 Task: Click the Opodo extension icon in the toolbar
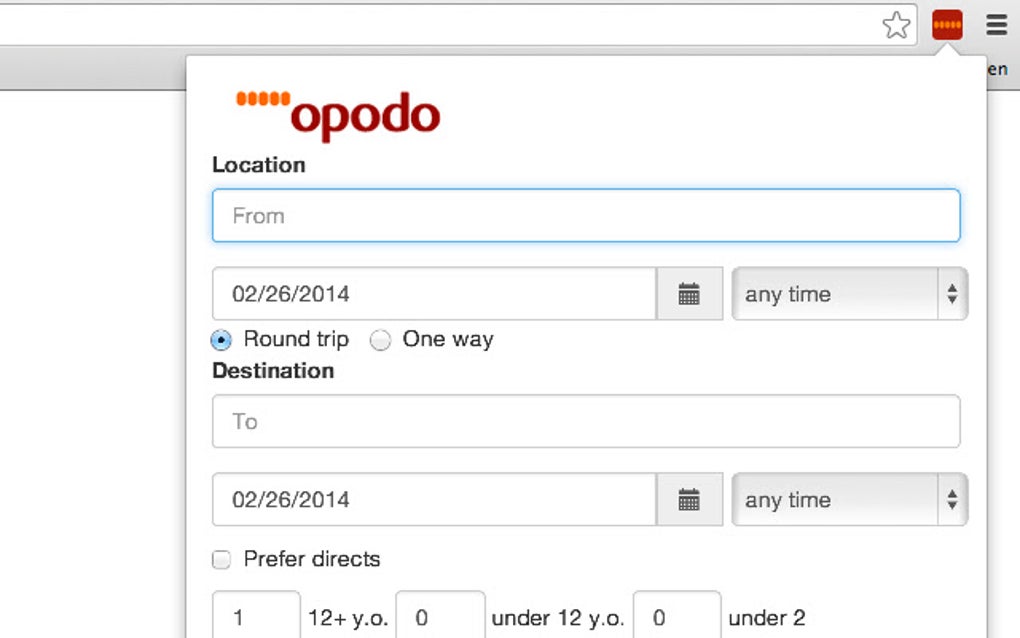click(946, 24)
